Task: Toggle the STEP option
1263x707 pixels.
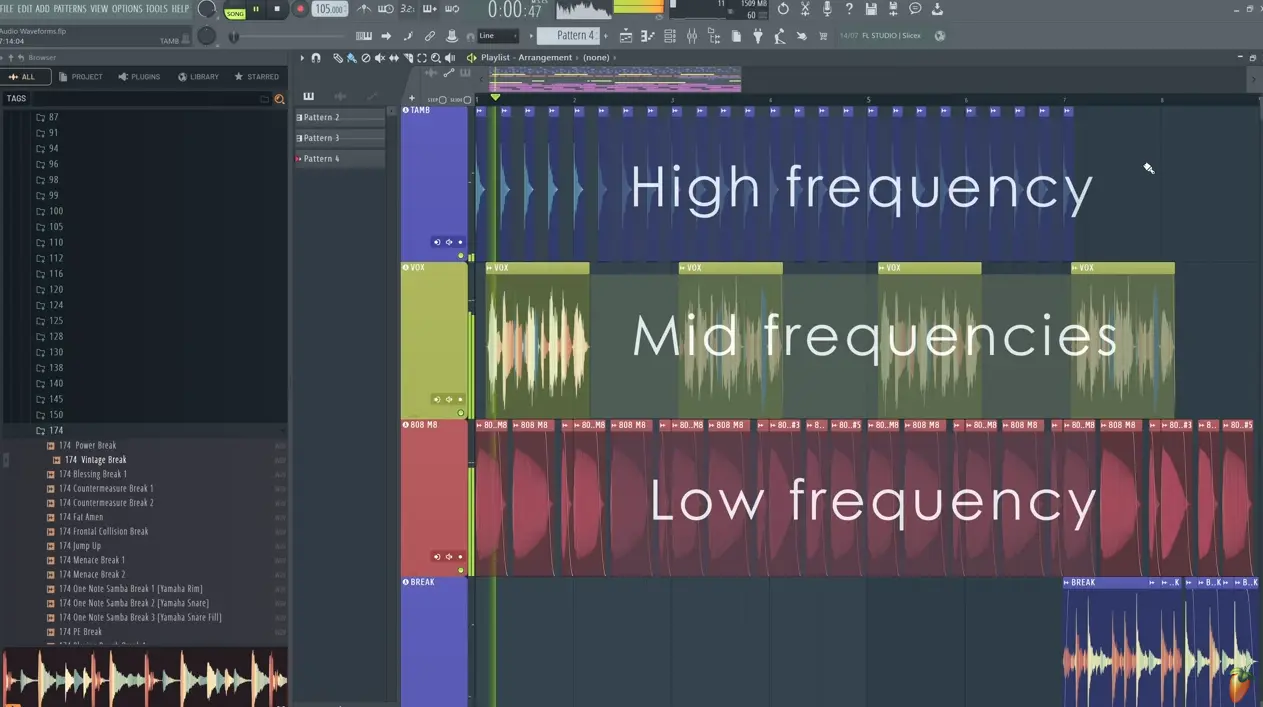Action: 437,100
